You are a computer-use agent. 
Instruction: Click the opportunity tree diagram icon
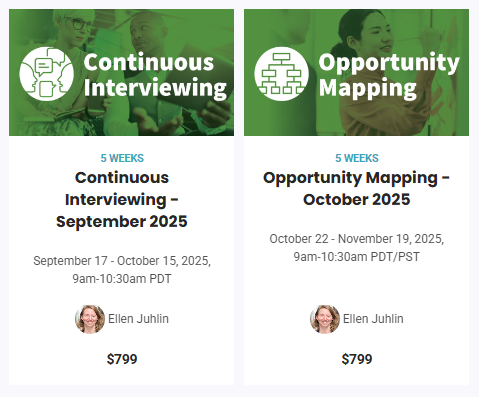click(282, 74)
